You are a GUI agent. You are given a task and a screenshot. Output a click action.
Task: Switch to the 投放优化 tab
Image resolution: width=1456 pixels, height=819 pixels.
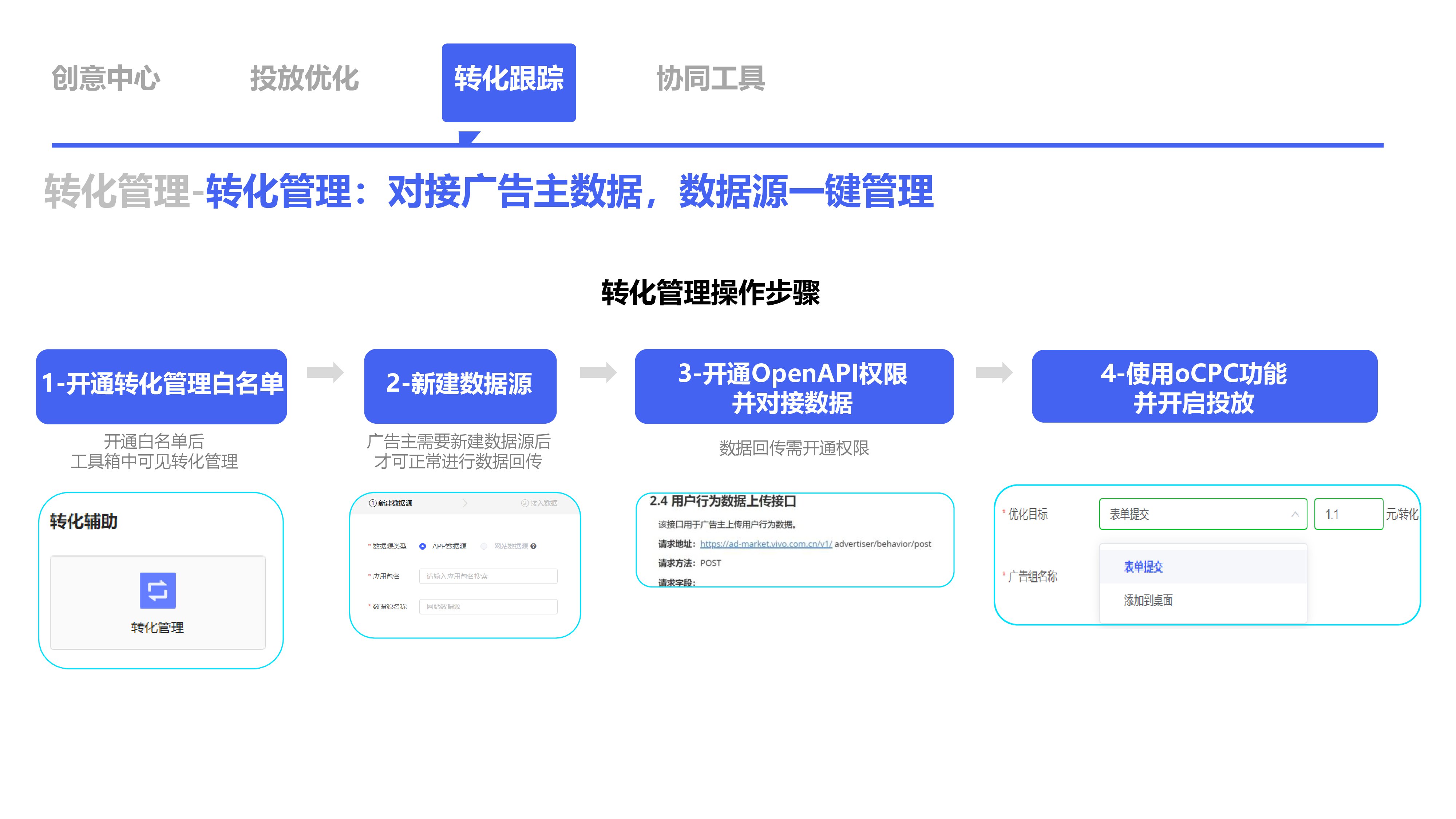pos(304,78)
